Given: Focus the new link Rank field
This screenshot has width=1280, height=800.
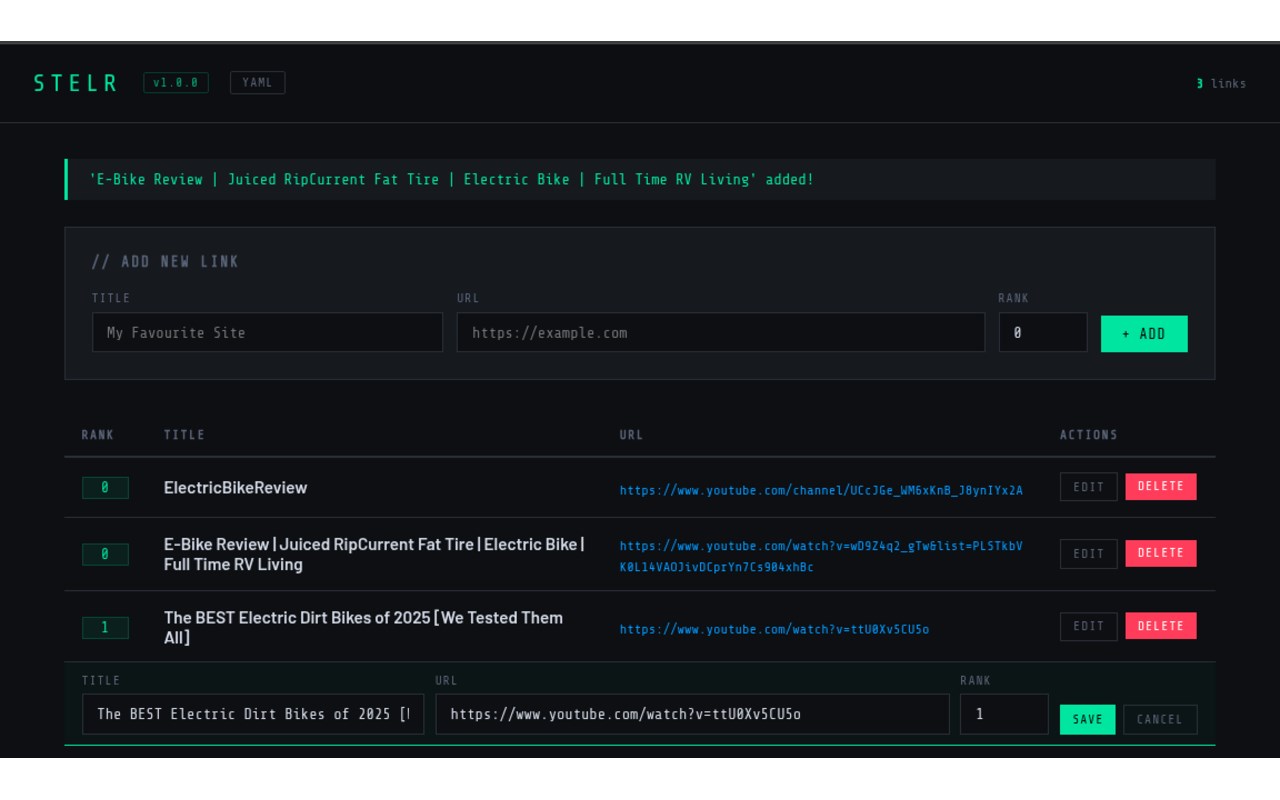Looking at the screenshot, I should 1043,332.
